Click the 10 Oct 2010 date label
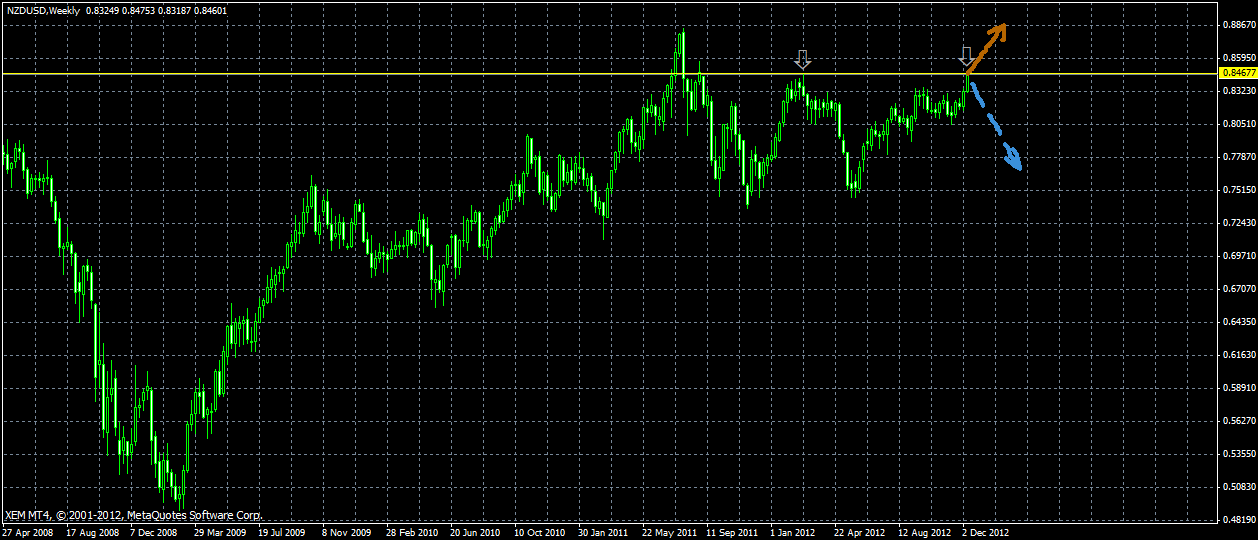The width and height of the screenshot is (1258, 540). [x=540, y=533]
